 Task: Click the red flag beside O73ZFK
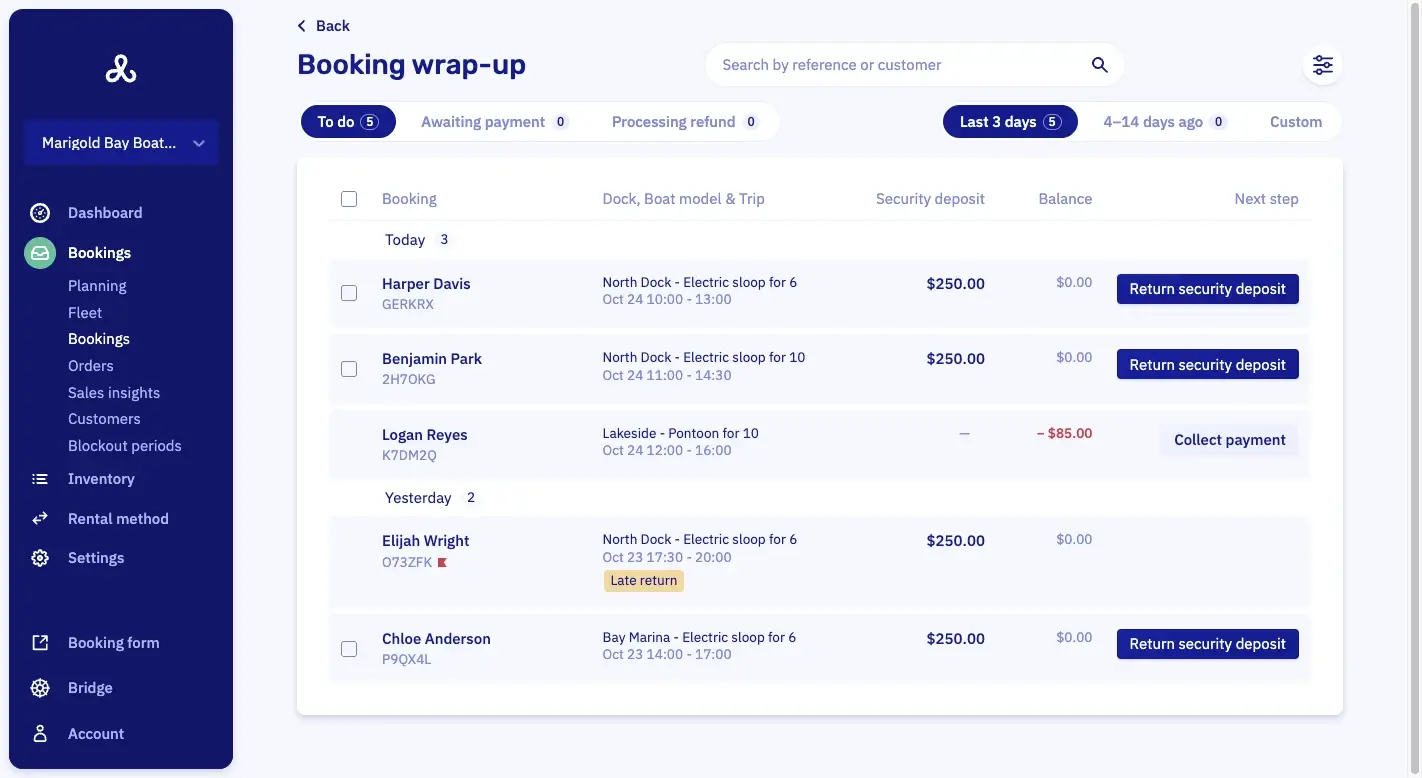pos(442,563)
